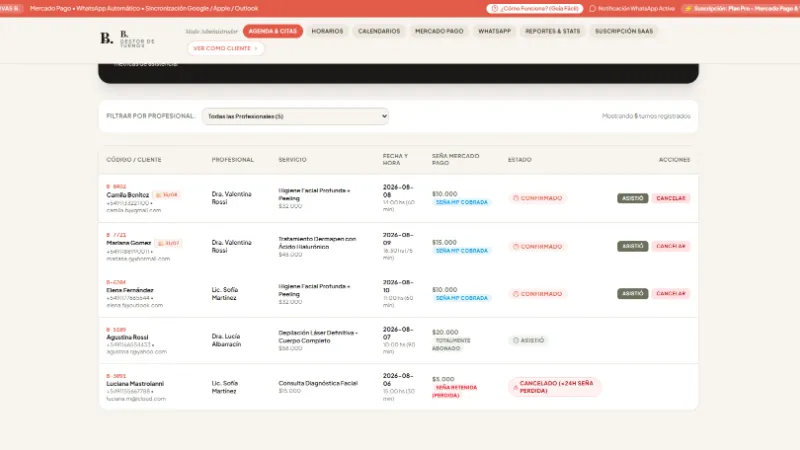Open the Calendarios tab

pyautogui.click(x=379, y=31)
